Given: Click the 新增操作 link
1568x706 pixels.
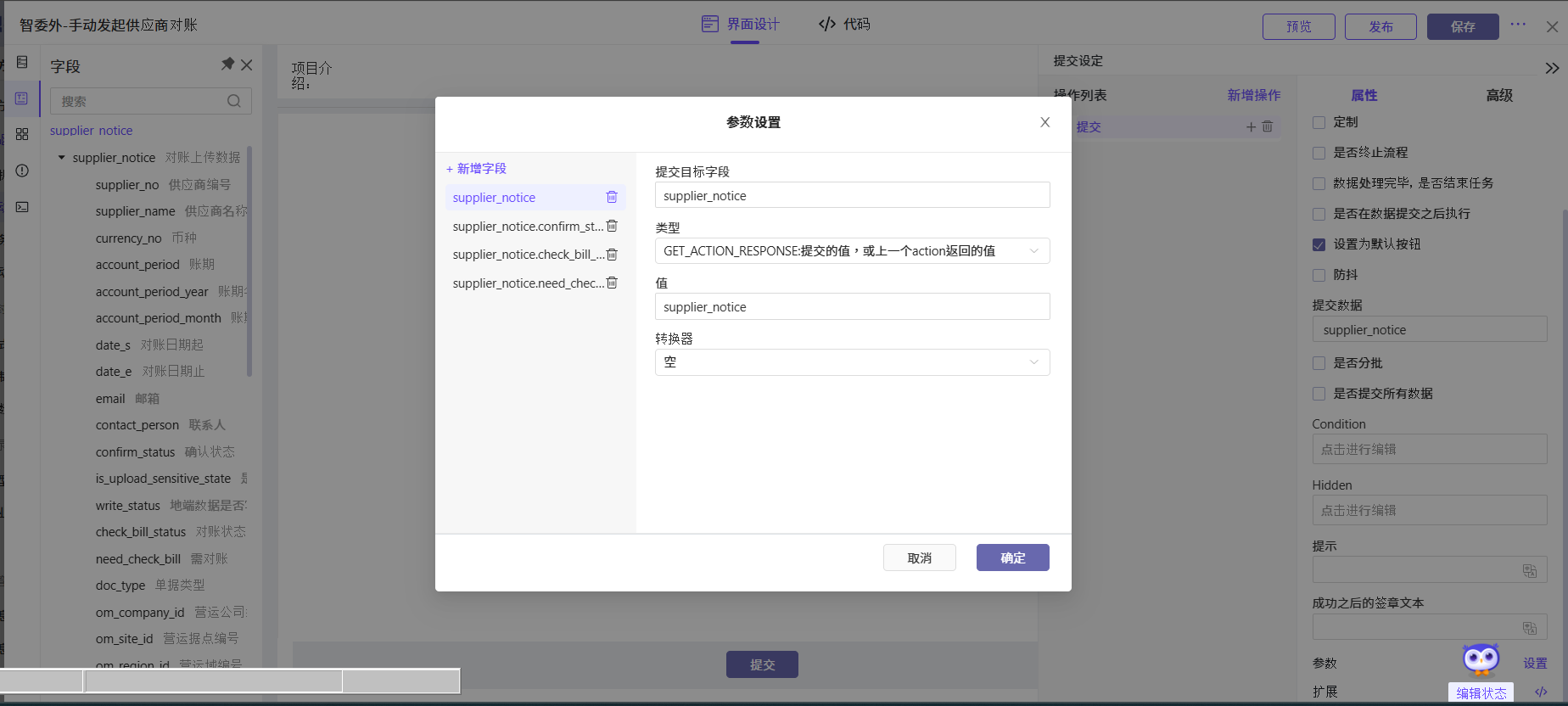Looking at the screenshot, I should (x=1254, y=95).
